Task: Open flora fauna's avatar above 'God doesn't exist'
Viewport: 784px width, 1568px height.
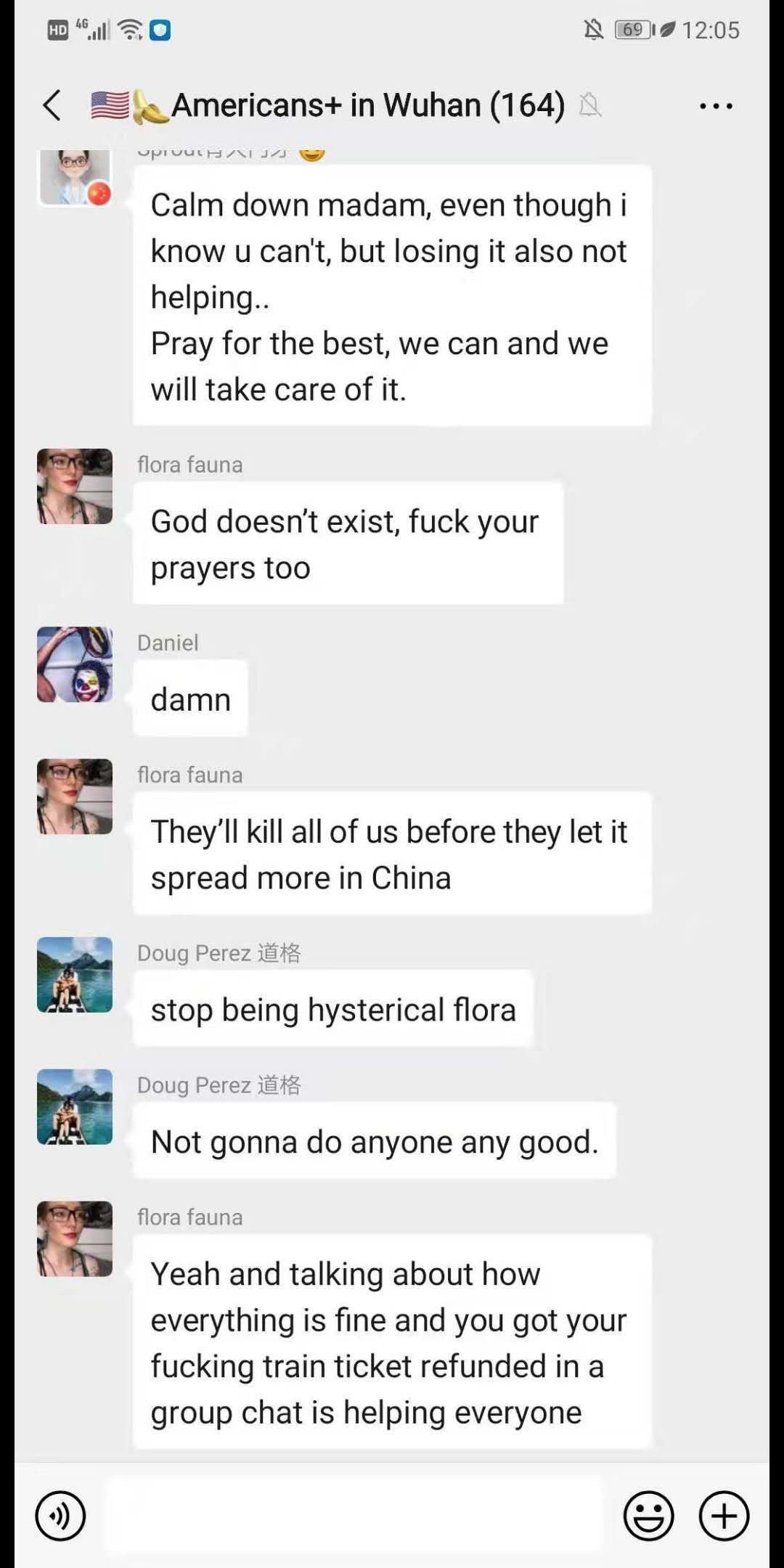Action: (x=75, y=486)
